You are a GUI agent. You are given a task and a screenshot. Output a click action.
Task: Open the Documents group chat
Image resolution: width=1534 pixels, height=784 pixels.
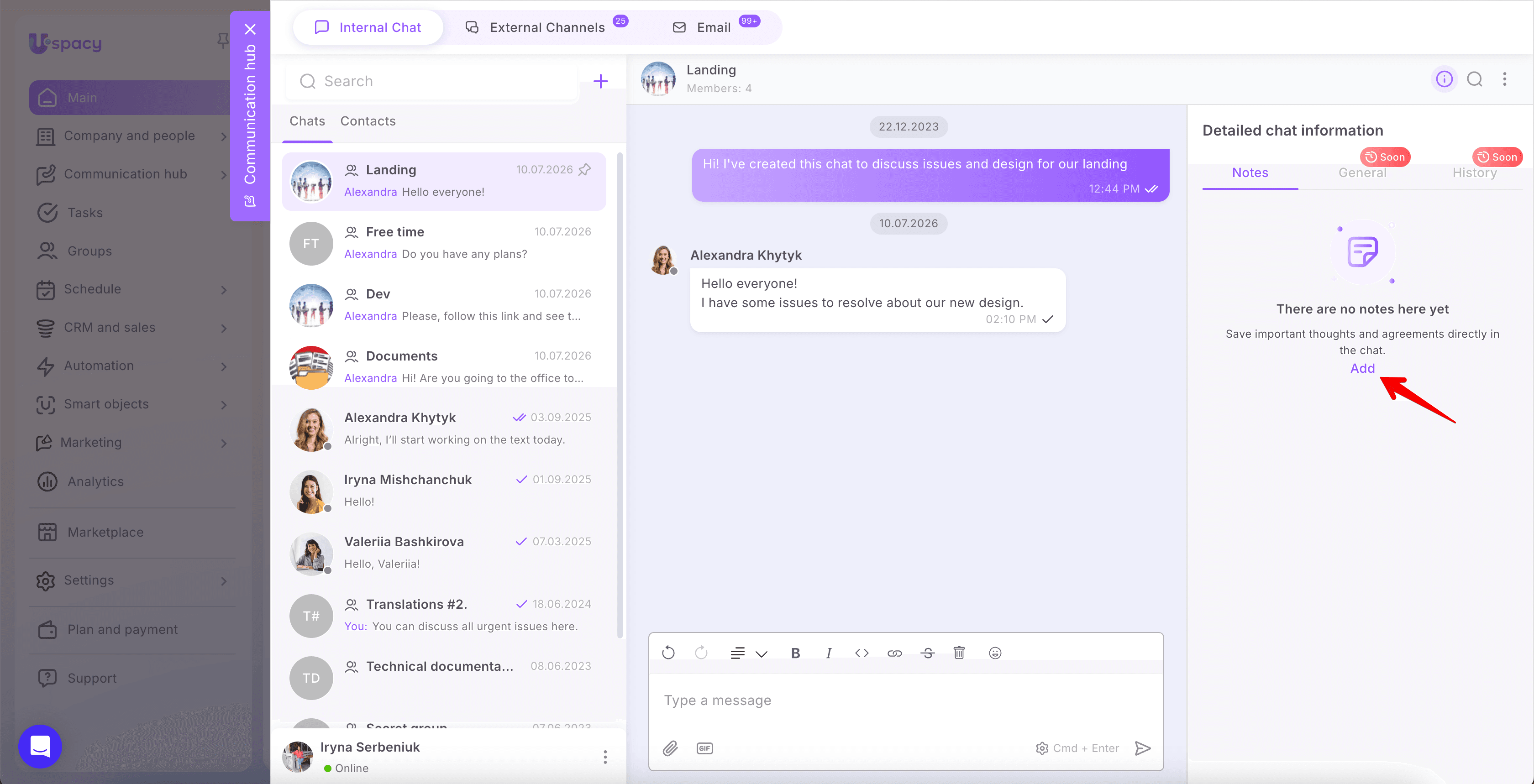click(444, 367)
